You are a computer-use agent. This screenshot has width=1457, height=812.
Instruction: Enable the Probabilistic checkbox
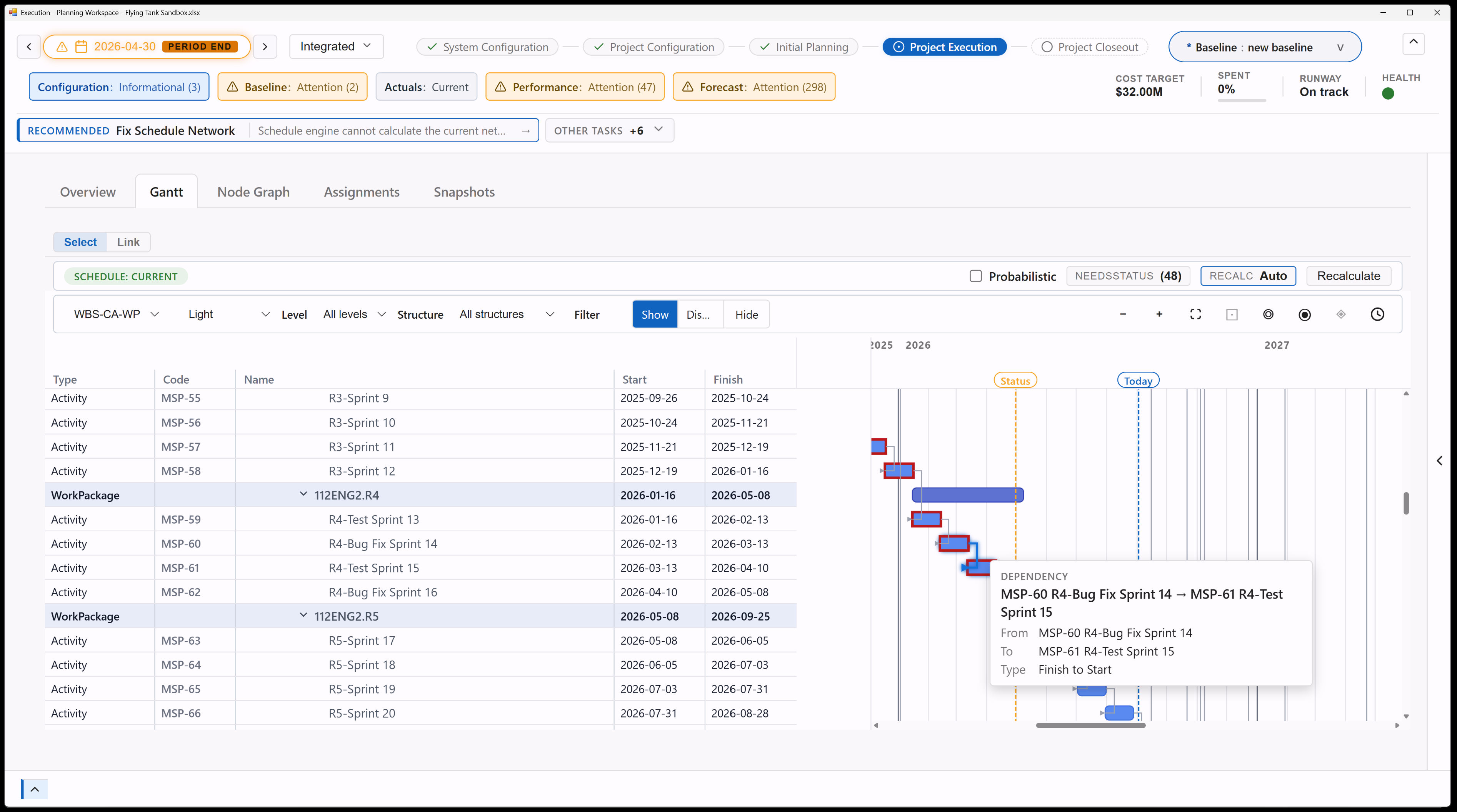(x=976, y=276)
